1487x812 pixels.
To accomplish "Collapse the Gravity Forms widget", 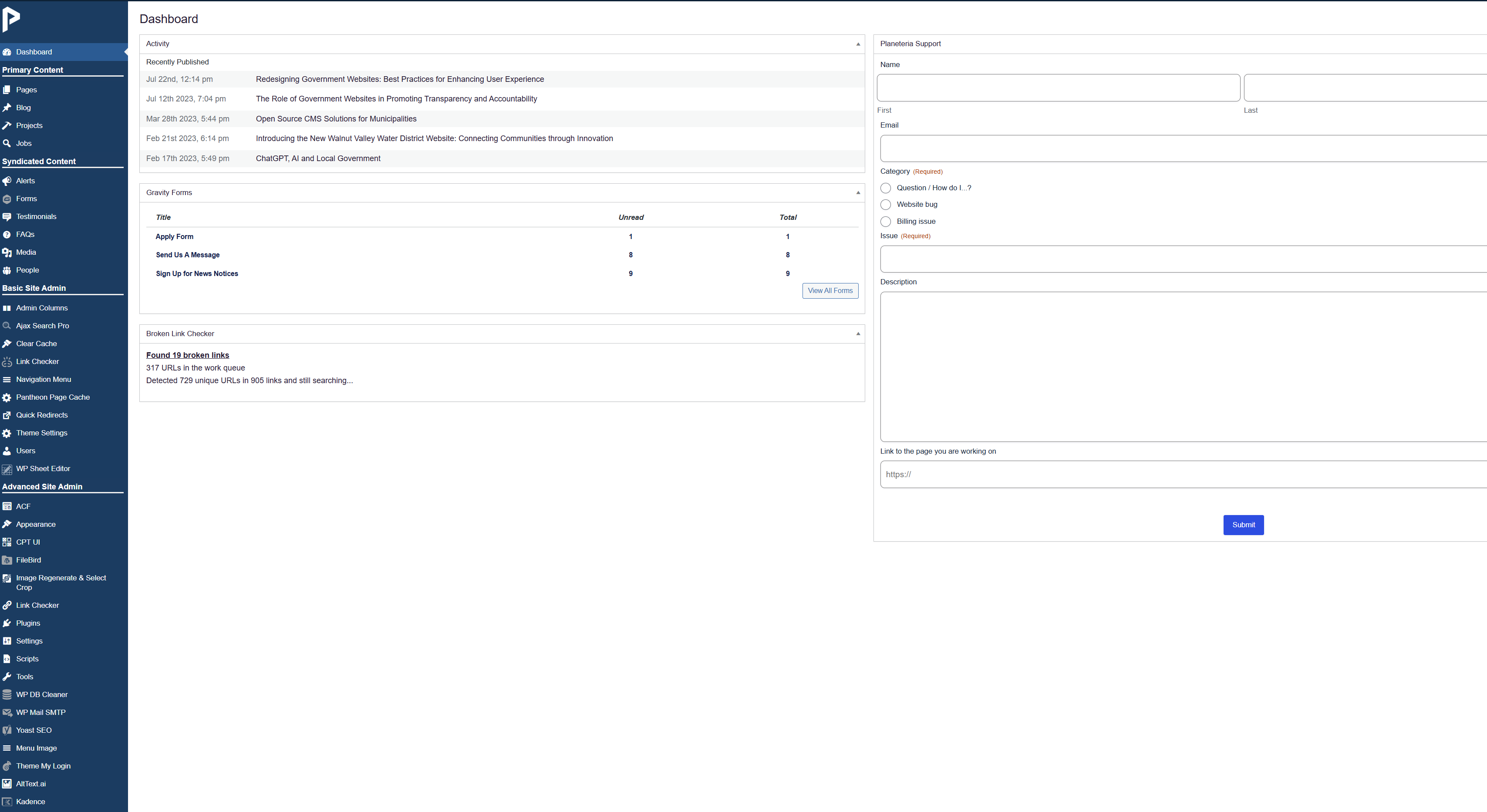I will click(858, 193).
